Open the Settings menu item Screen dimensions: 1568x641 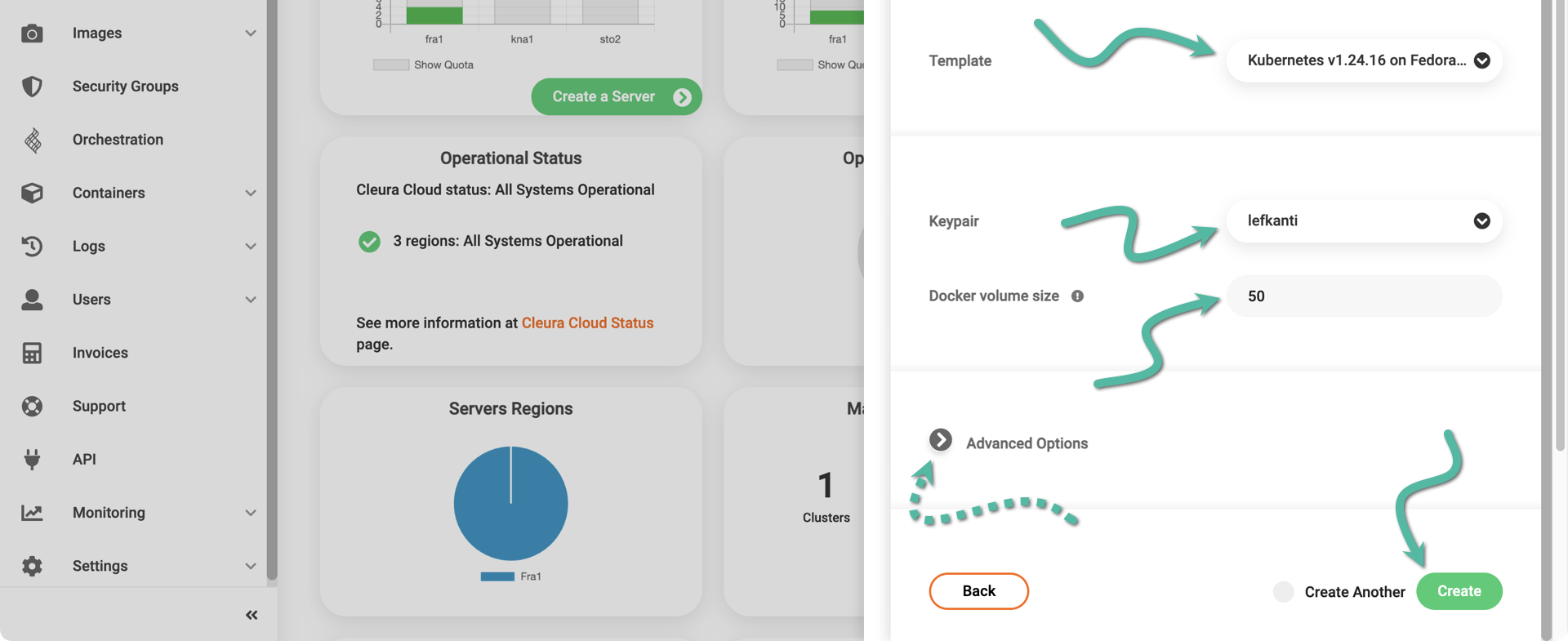(100, 566)
